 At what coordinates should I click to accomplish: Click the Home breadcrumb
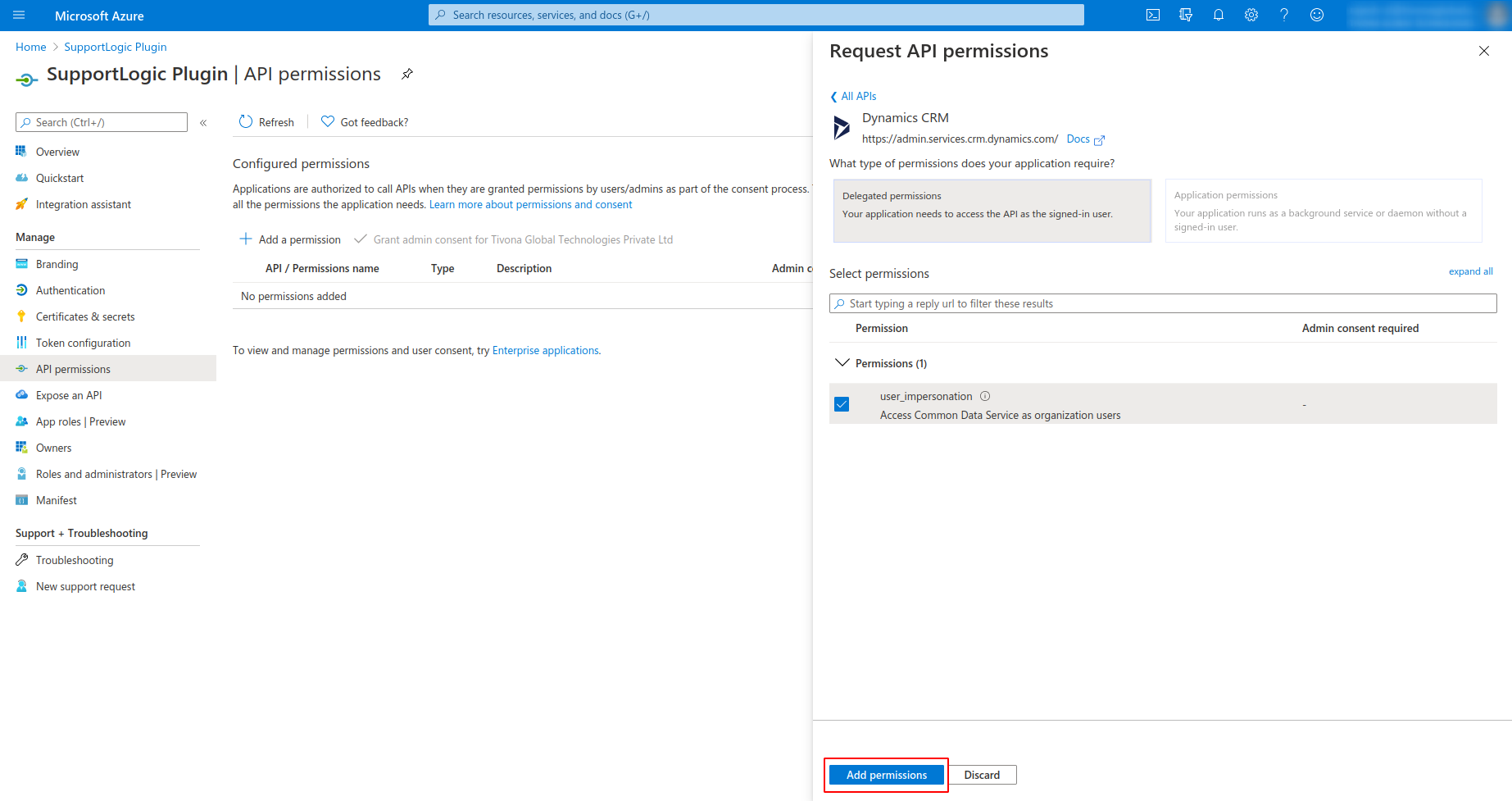click(31, 47)
